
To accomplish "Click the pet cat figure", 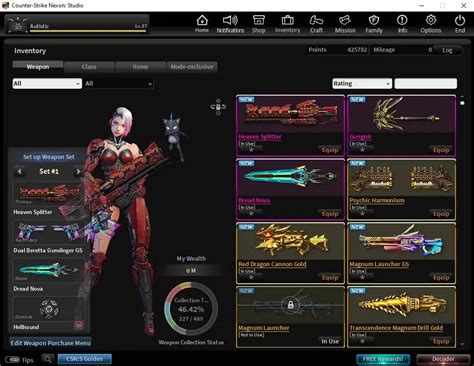I will [173, 134].
